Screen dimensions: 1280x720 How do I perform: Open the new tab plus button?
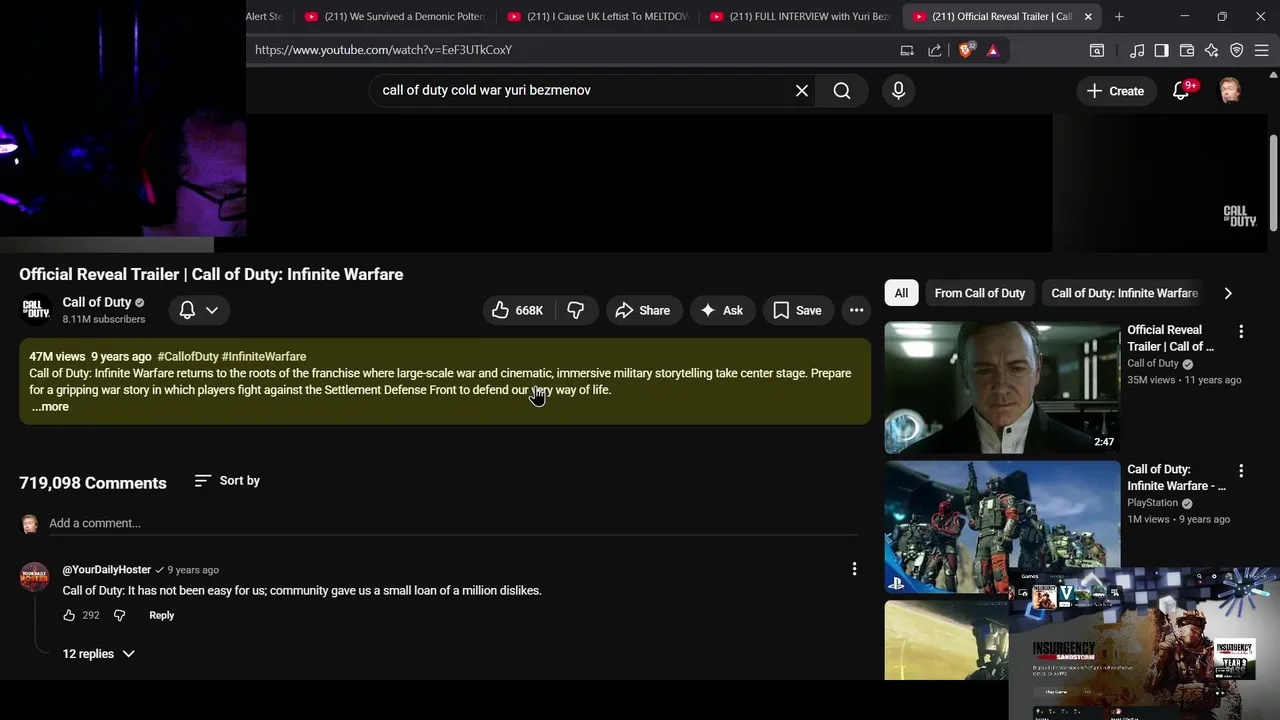click(x=1119, y=16)
